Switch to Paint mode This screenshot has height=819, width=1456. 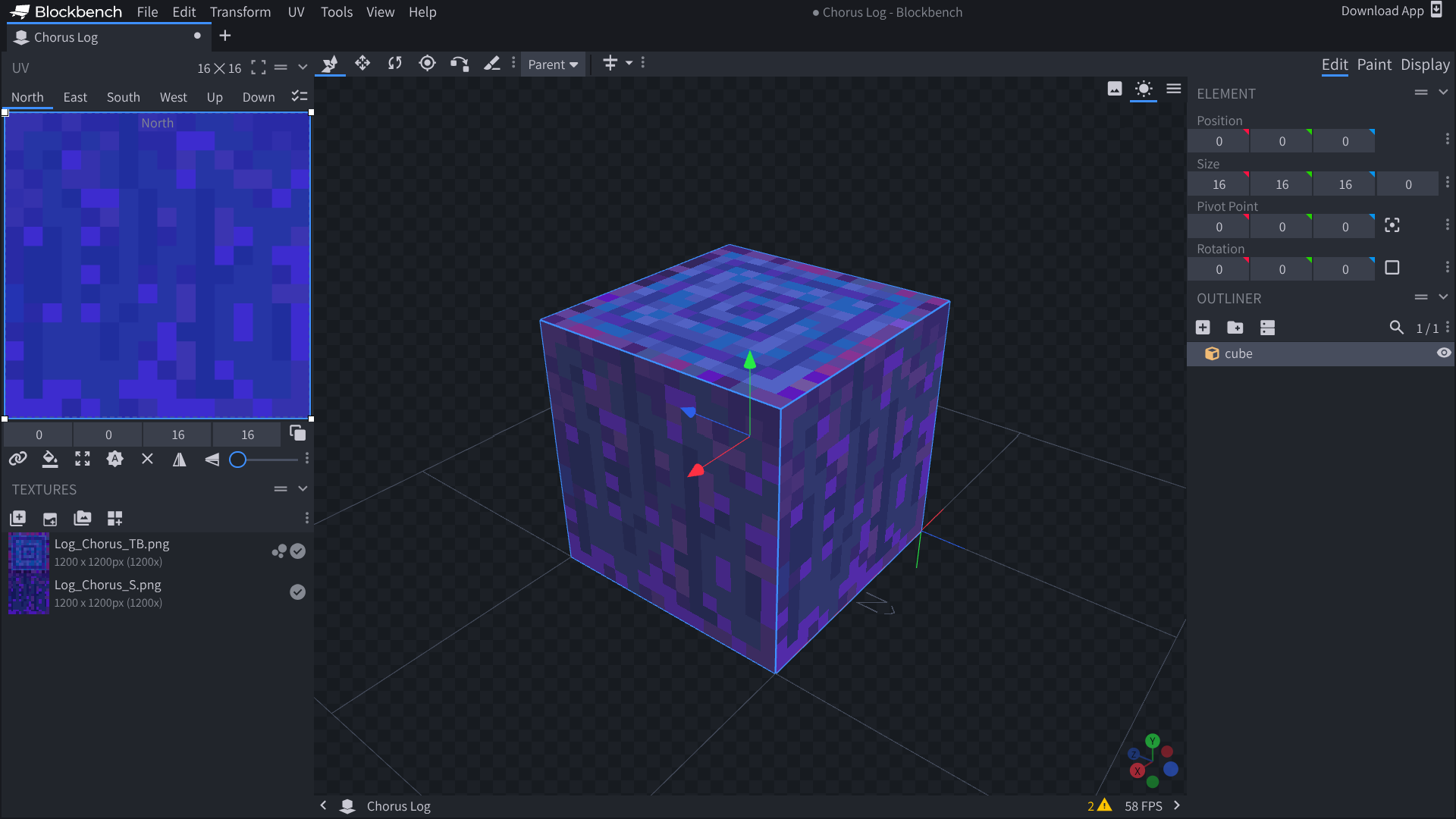(1374, 64)
